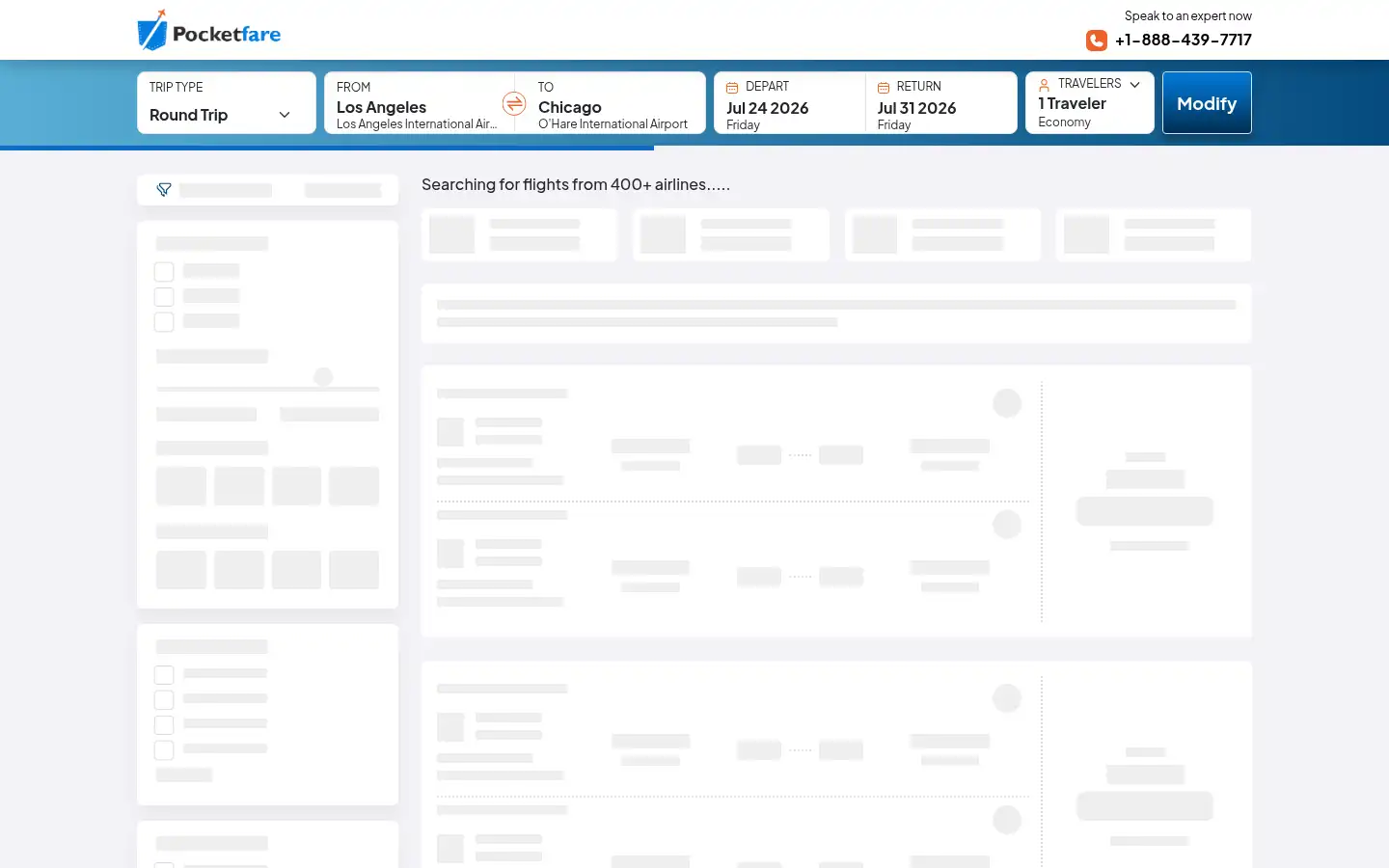
Task: Click the filter funnel icon
Action: click(164, 190)
